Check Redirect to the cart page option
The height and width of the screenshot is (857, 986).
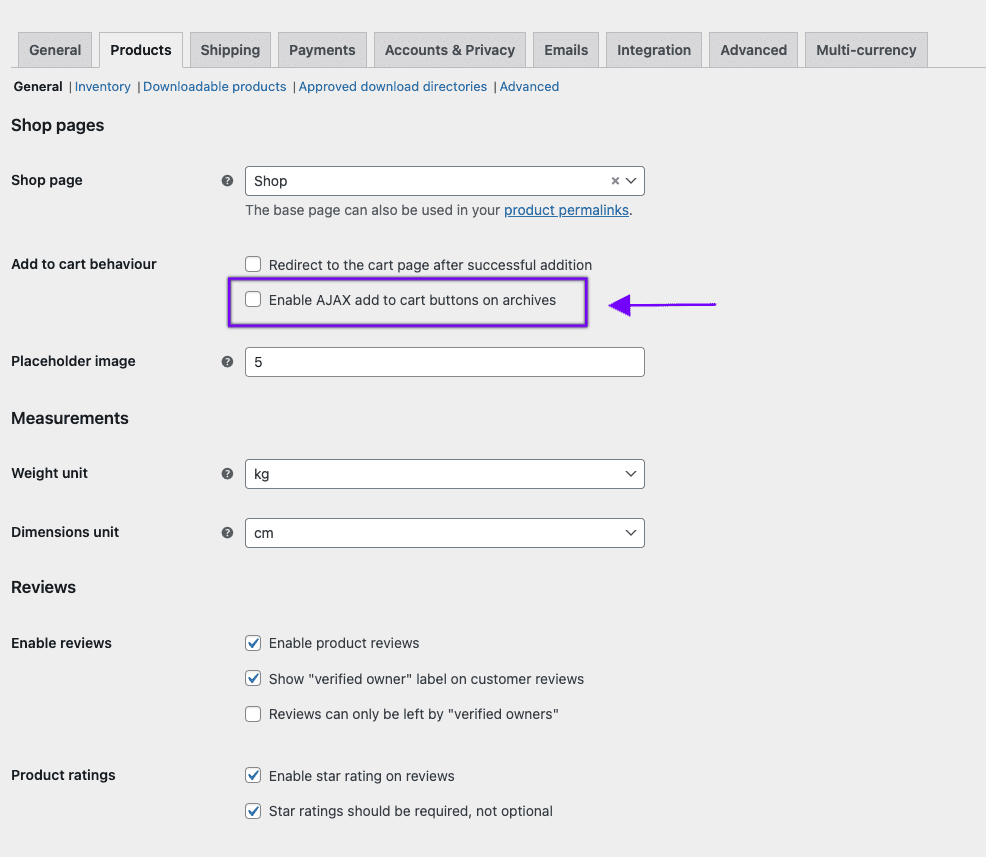point(253,264)
